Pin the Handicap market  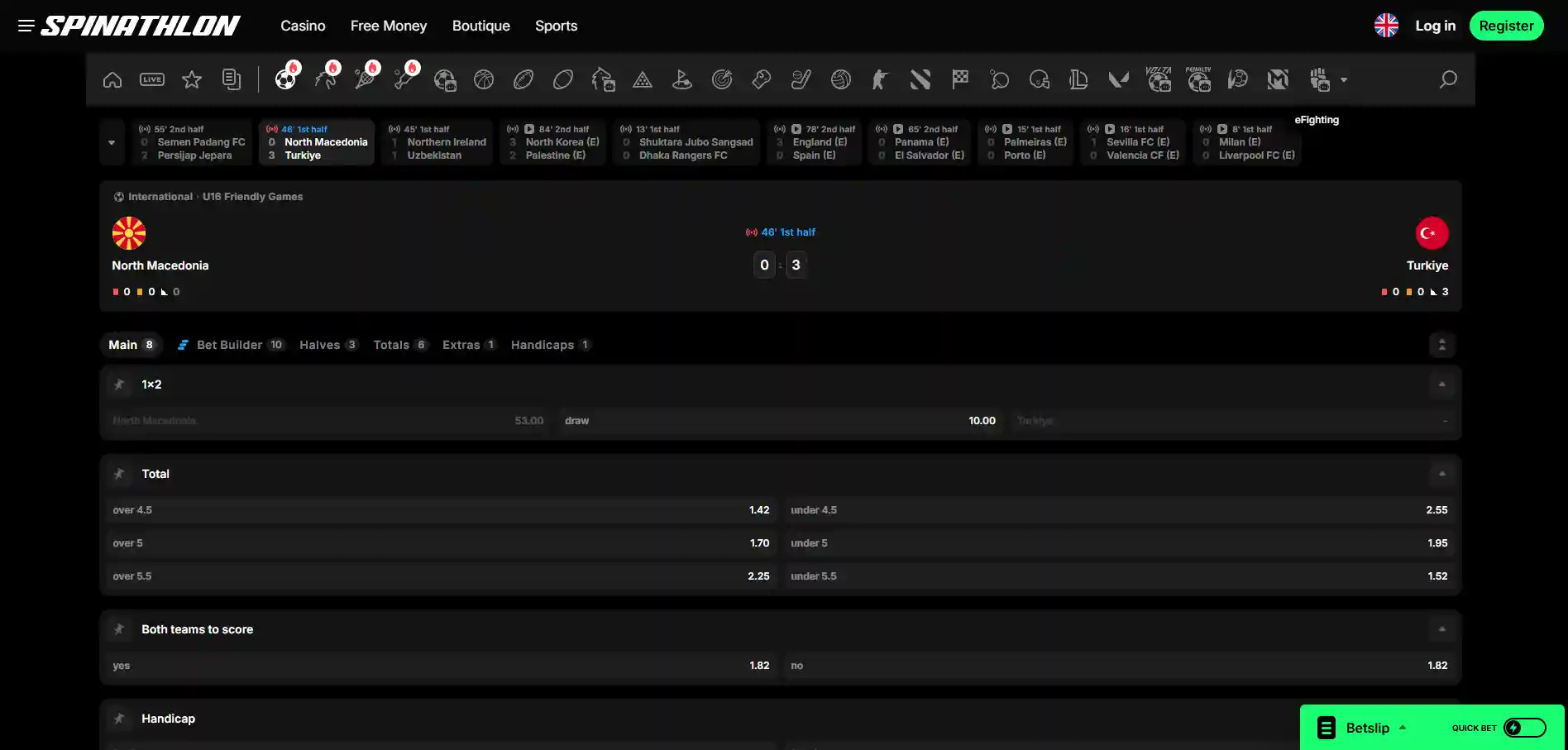119,719
